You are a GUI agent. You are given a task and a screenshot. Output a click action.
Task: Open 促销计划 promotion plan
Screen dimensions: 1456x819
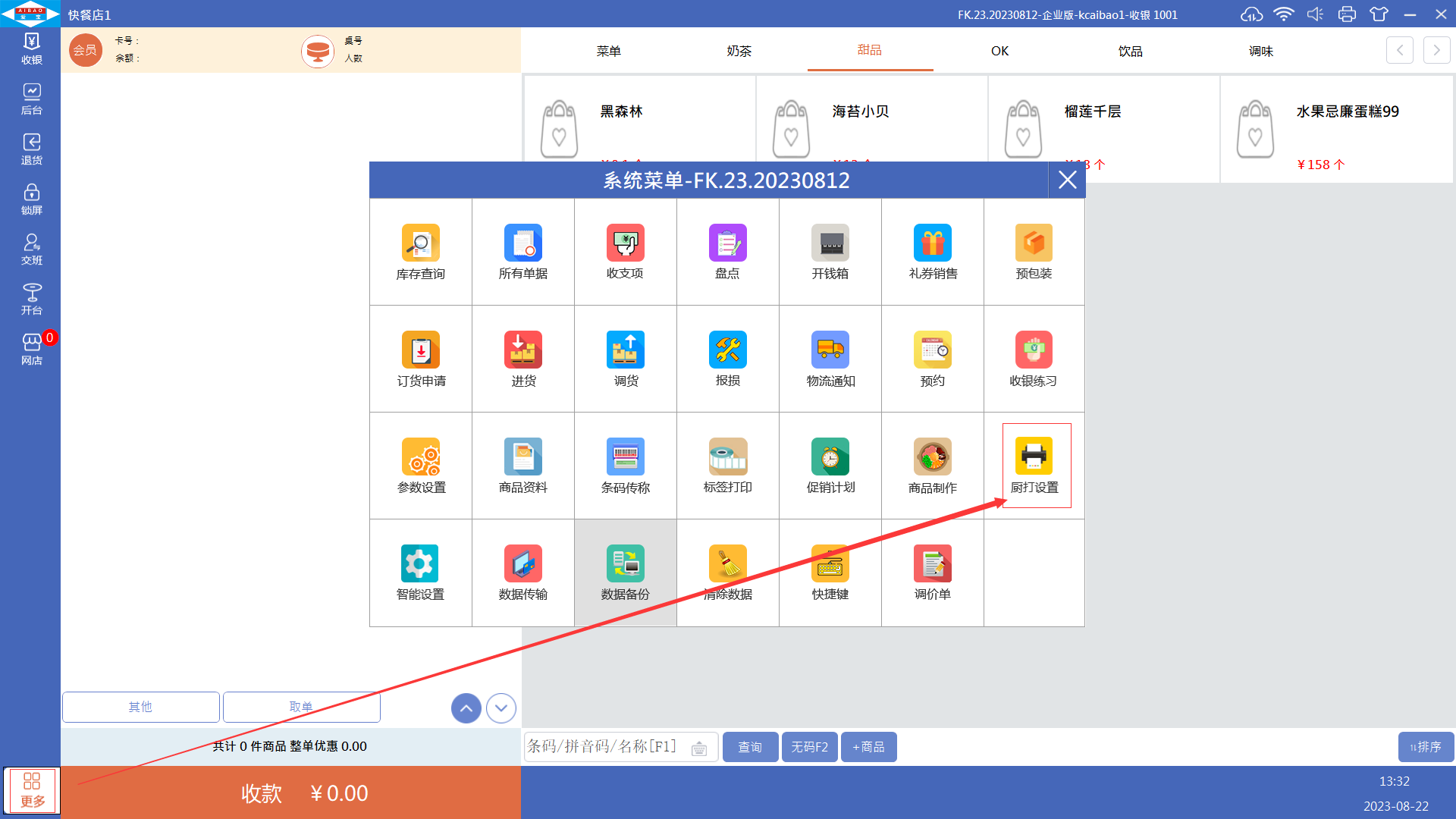[x=830, y=466]
